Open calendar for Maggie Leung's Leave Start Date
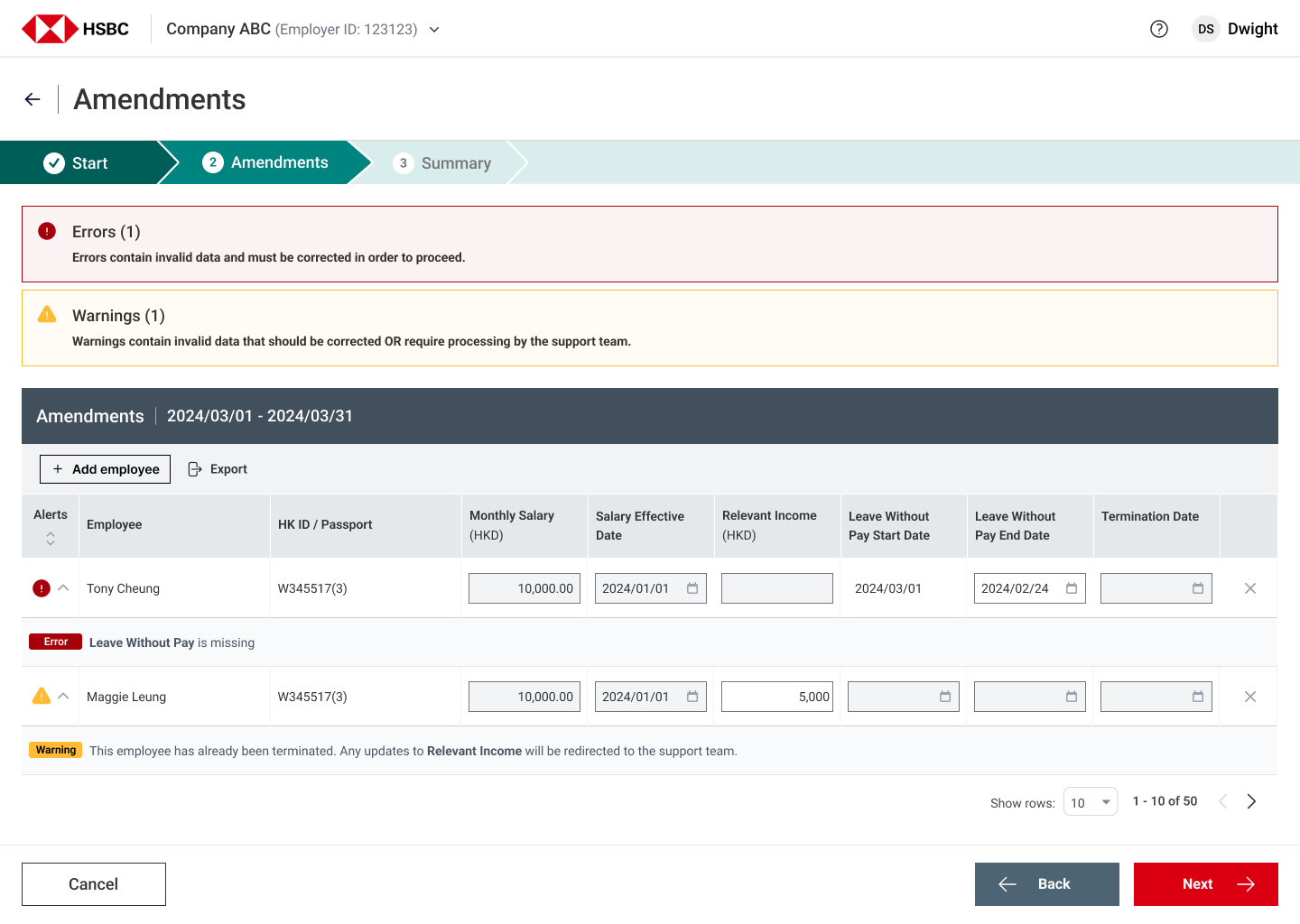This screenshot has height=924, width=1300. (945, 697)
